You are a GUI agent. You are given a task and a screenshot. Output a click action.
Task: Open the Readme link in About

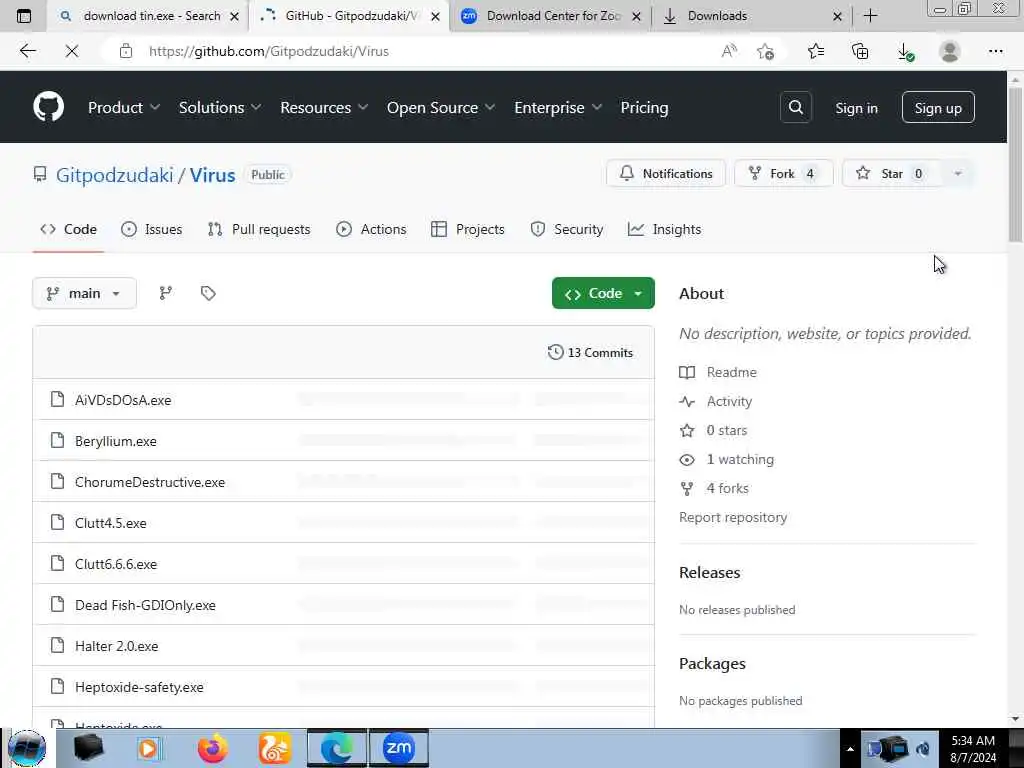pyautogui.click(x=731, y=372)
